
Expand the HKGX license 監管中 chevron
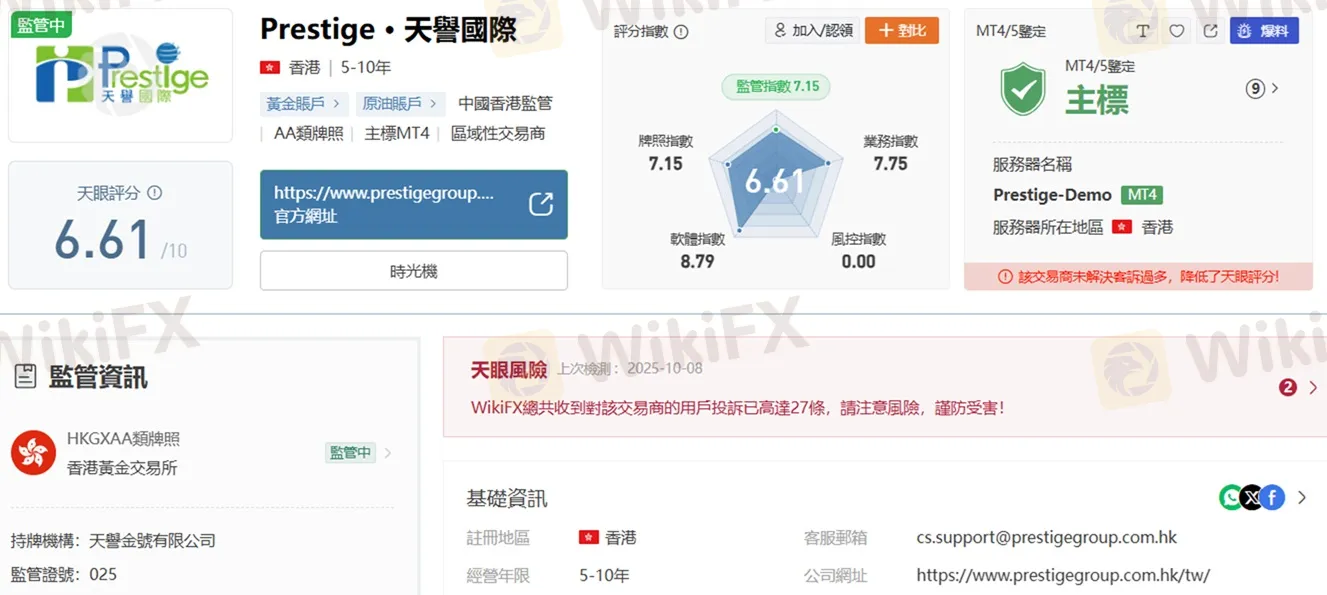[388, 453]
